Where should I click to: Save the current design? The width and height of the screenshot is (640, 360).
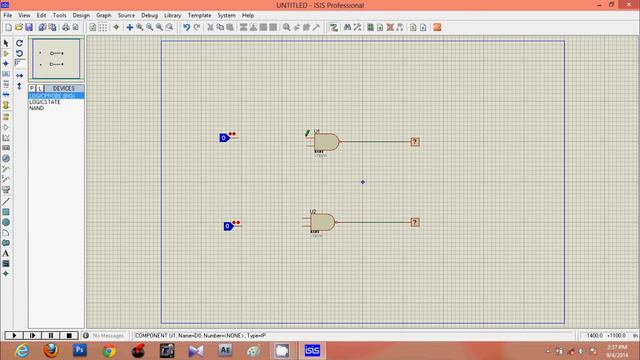pyautogui.click(x=29, y=27)
